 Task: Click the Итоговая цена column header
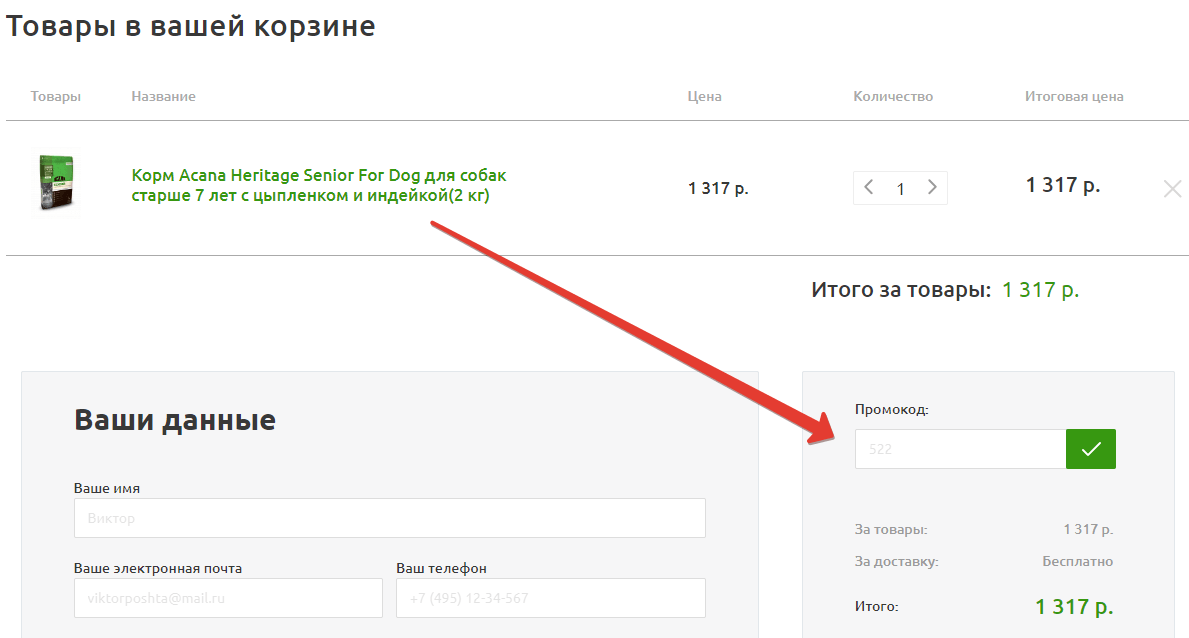1073,97
